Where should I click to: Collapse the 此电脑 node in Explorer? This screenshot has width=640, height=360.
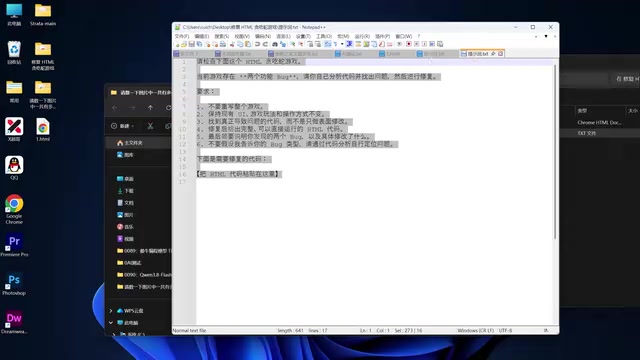(x=111, y=323)
